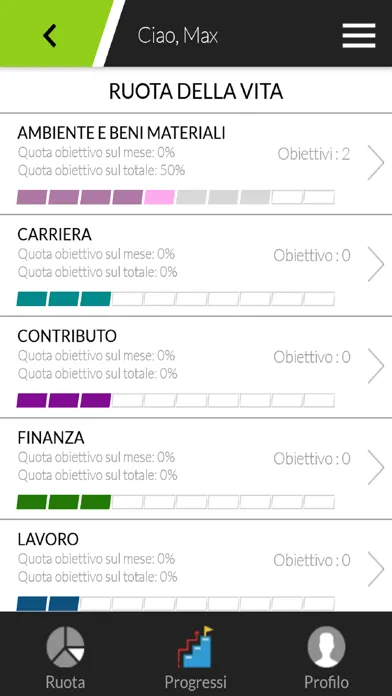Click the Ciao, Max greeting header
This screenshot has width=392, height=696.
tap(178, 36)
